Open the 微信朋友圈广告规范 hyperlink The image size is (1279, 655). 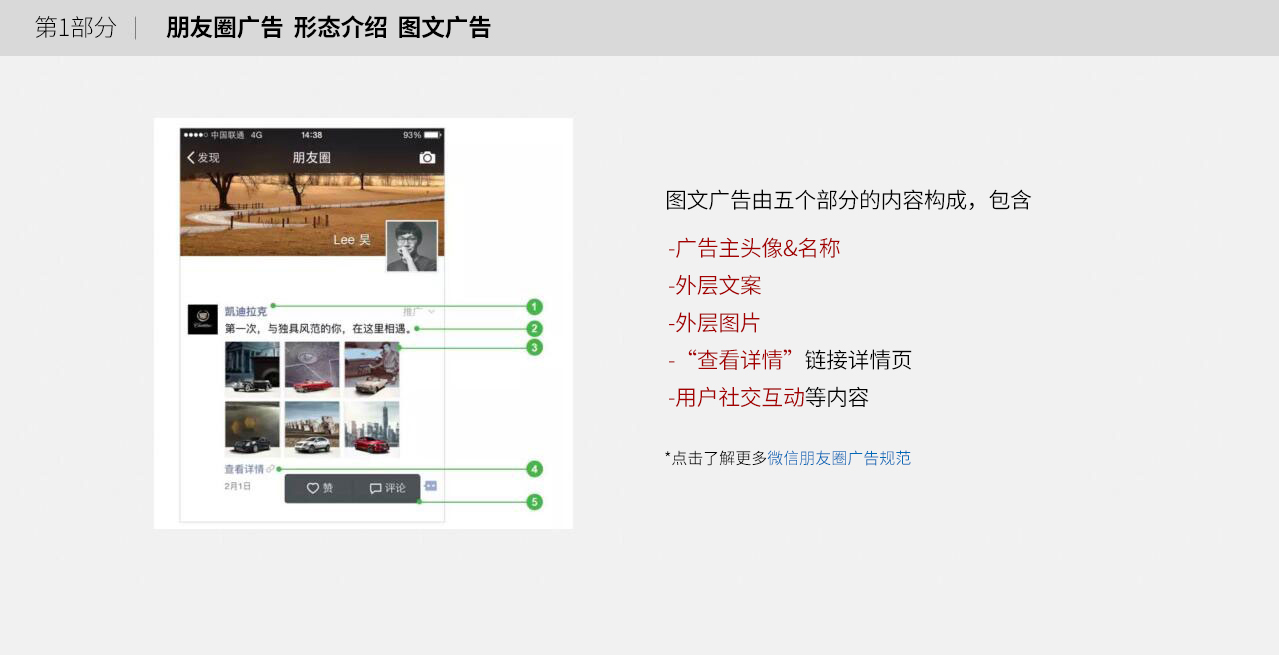(x=839, y=458)
